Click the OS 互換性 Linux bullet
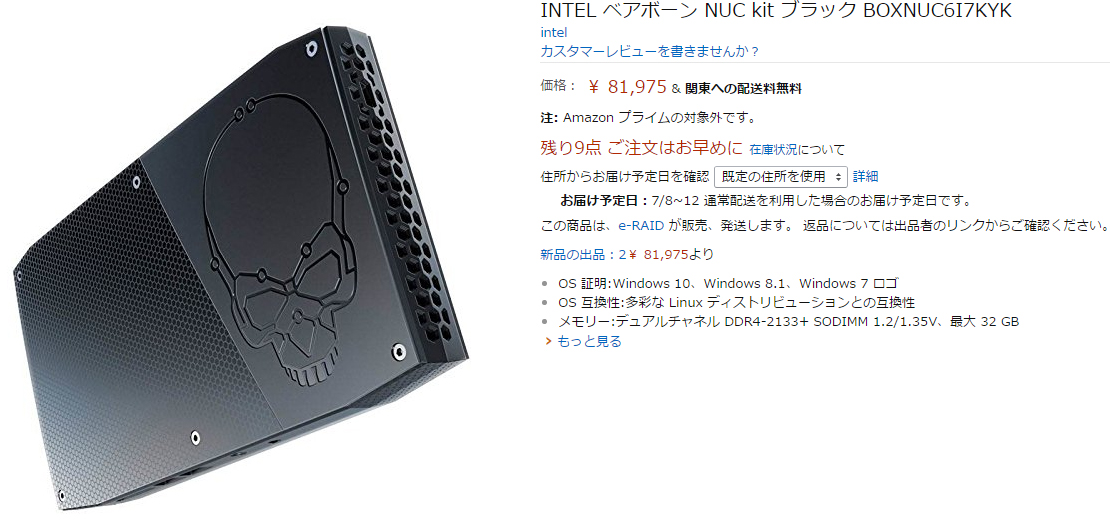 [737, 302]
